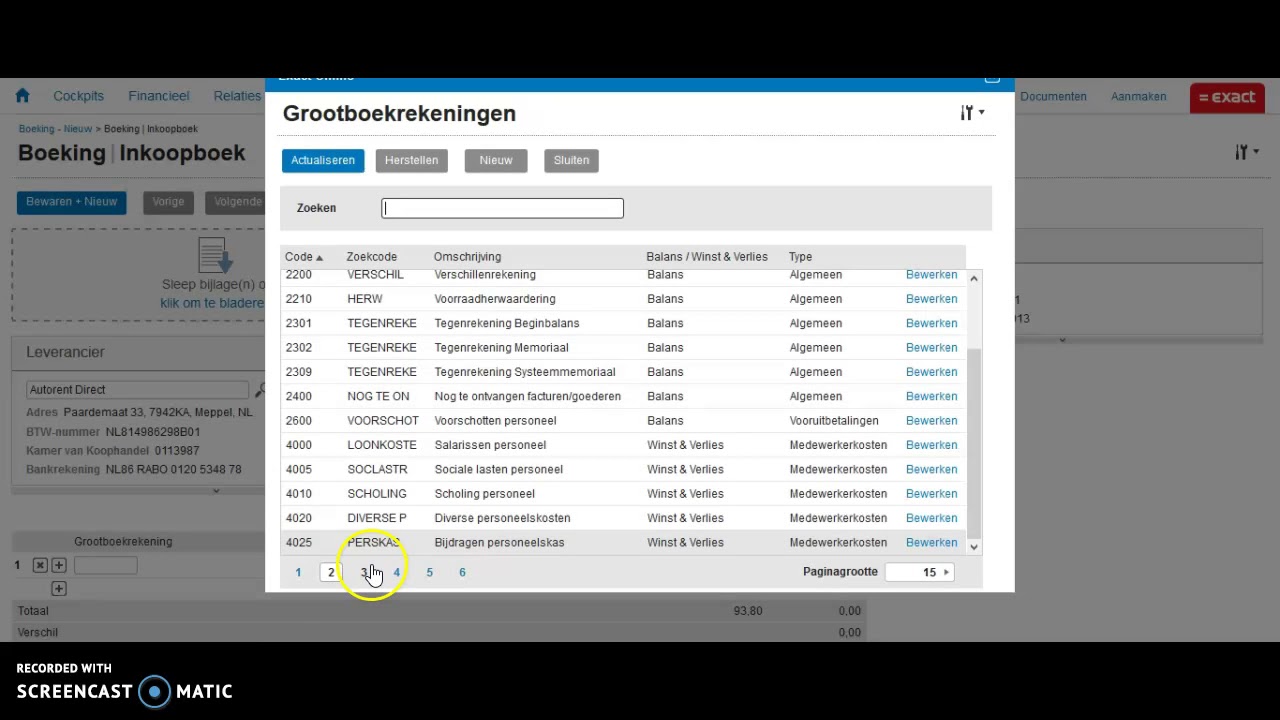Select account code 4010
Viewport: 1280px width, 720px height.
point(298,494)
